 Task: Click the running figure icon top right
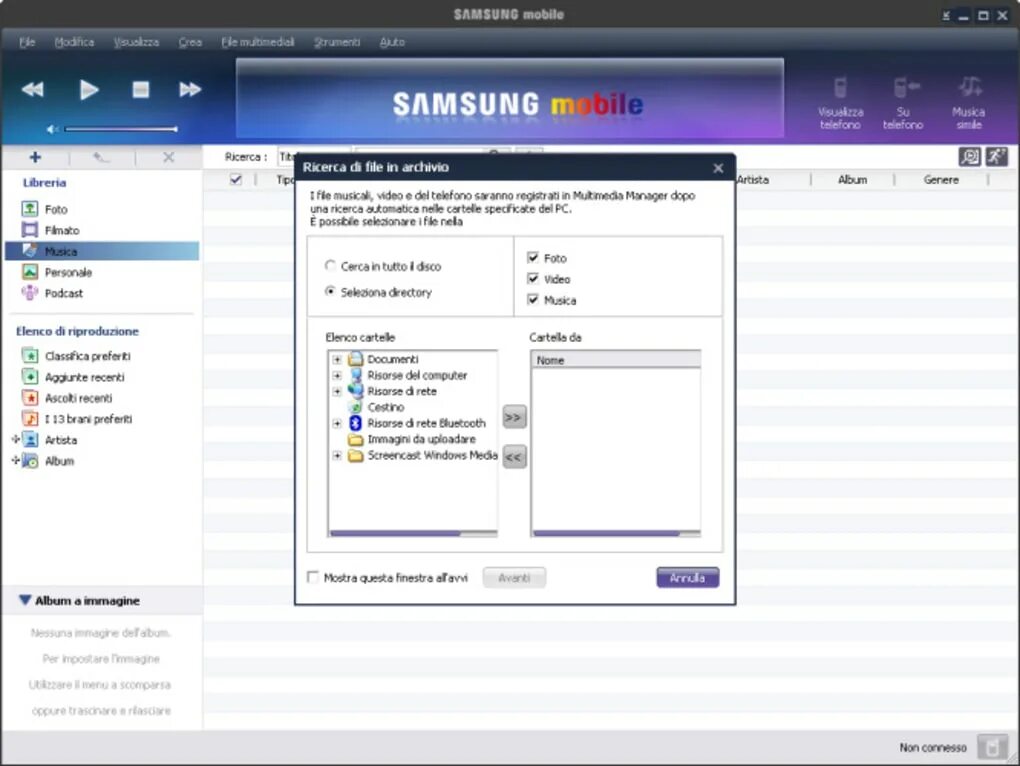coord(997,157)
